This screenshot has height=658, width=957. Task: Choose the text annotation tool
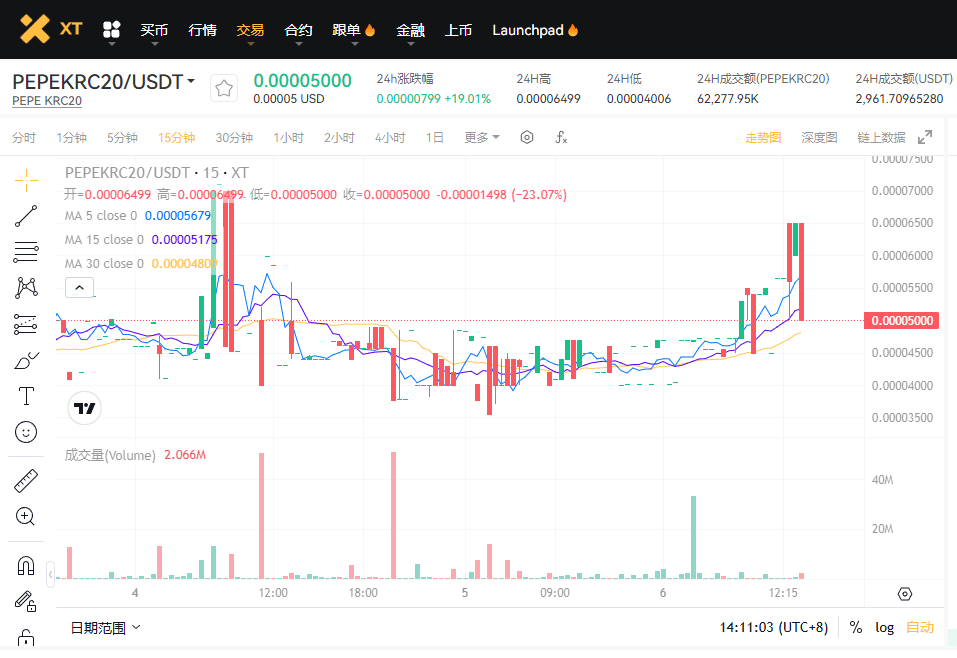tap(27, 396)
